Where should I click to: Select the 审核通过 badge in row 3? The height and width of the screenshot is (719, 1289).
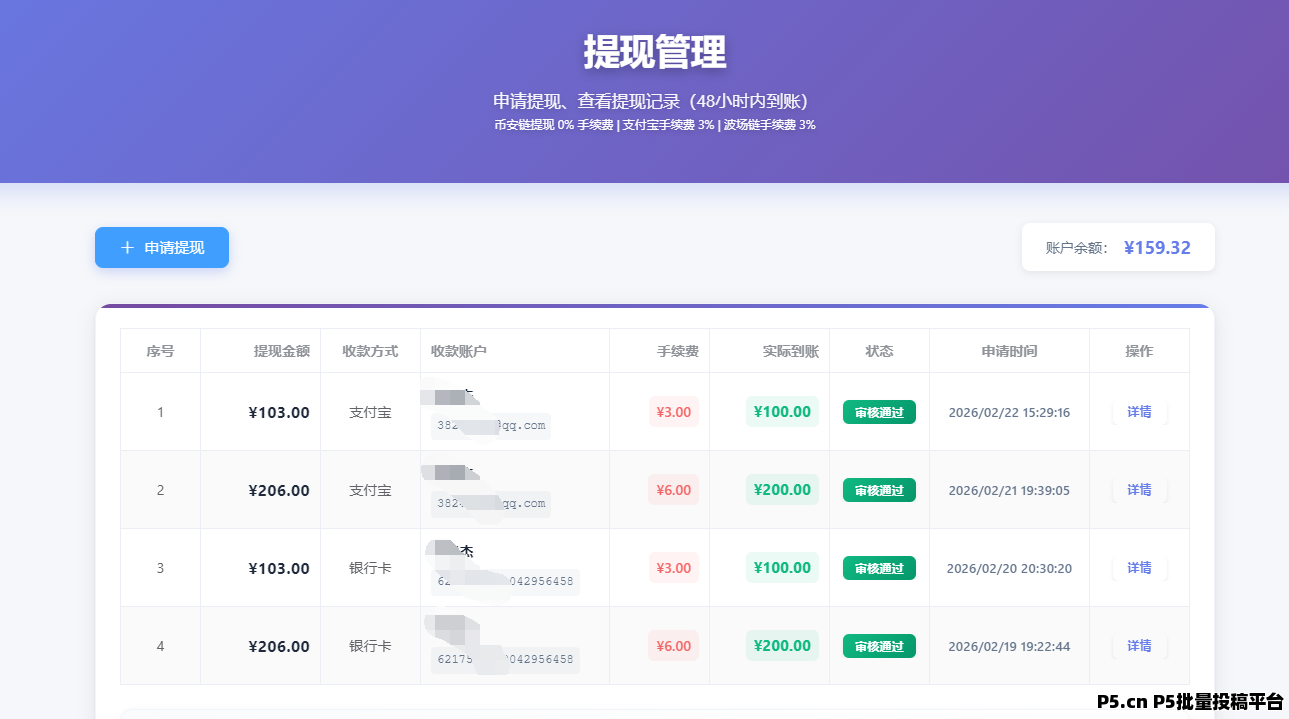[x=879, y=567]
